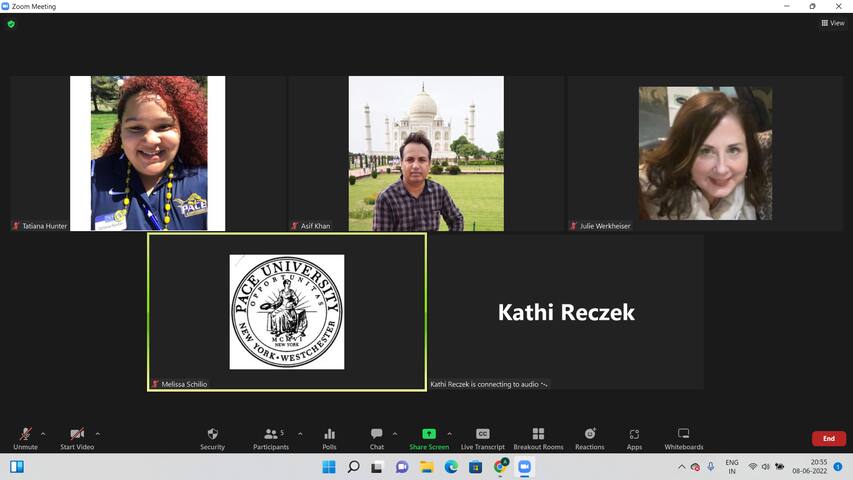
Task: Open Zoom Apps
Action: 634,438
